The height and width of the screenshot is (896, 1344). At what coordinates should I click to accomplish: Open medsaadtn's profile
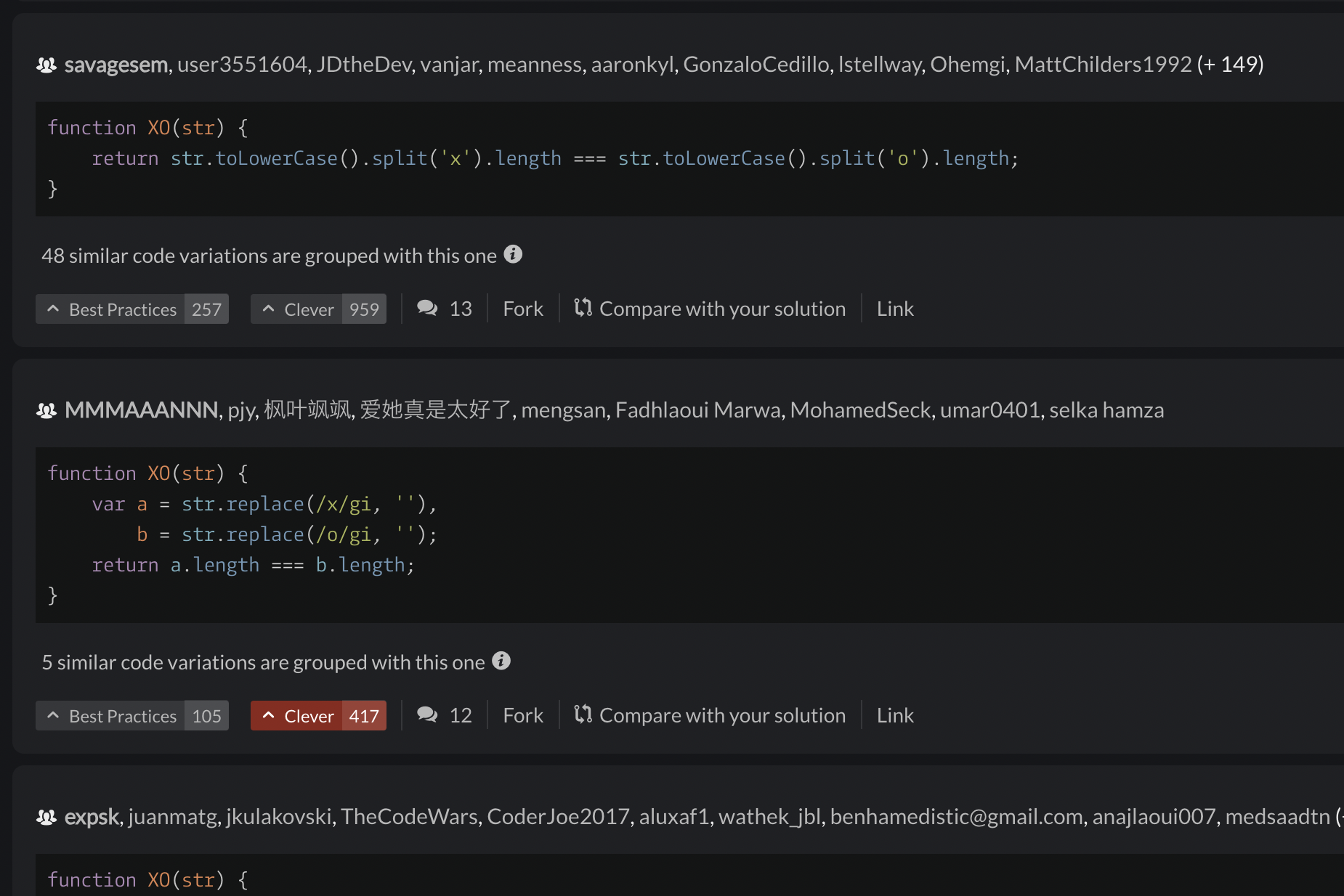click(1277, 817)
